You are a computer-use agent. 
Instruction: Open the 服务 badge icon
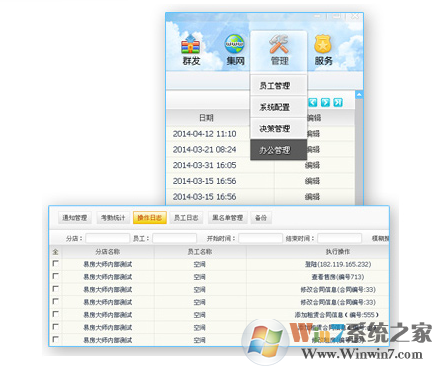pyautogui.click(x=323, y=50)
